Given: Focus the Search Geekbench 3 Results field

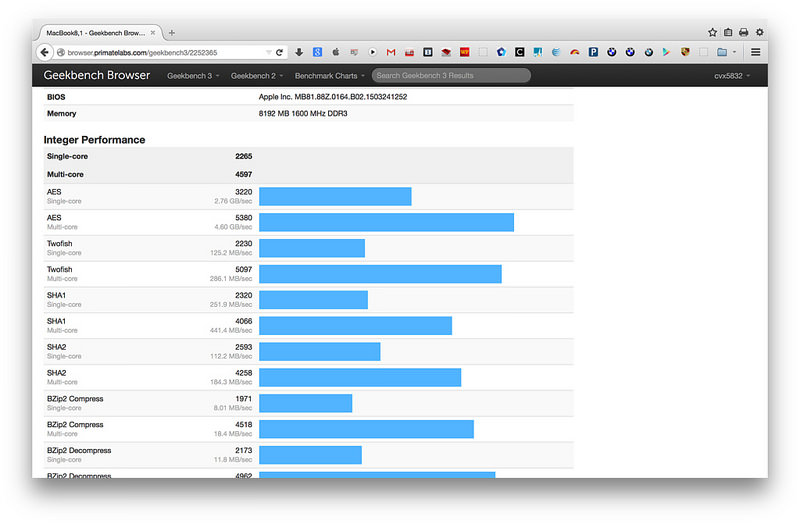Looking at the screenshot, I should pos(451,76).
